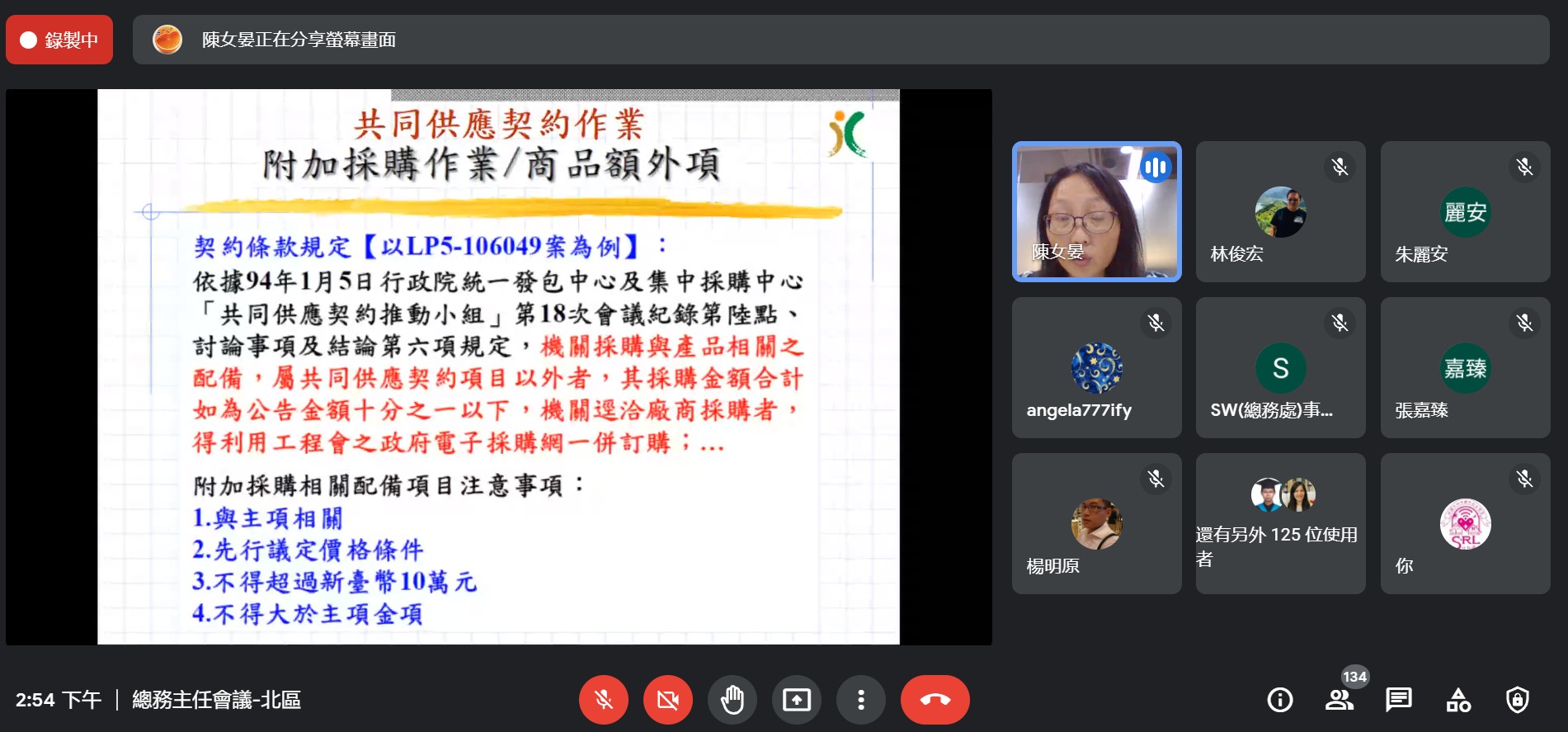The height and width of the screenshot is (732, 1568).
Task: Leave the call with red hang-up button
Action: pyautogui.click(x=935, y=700)
